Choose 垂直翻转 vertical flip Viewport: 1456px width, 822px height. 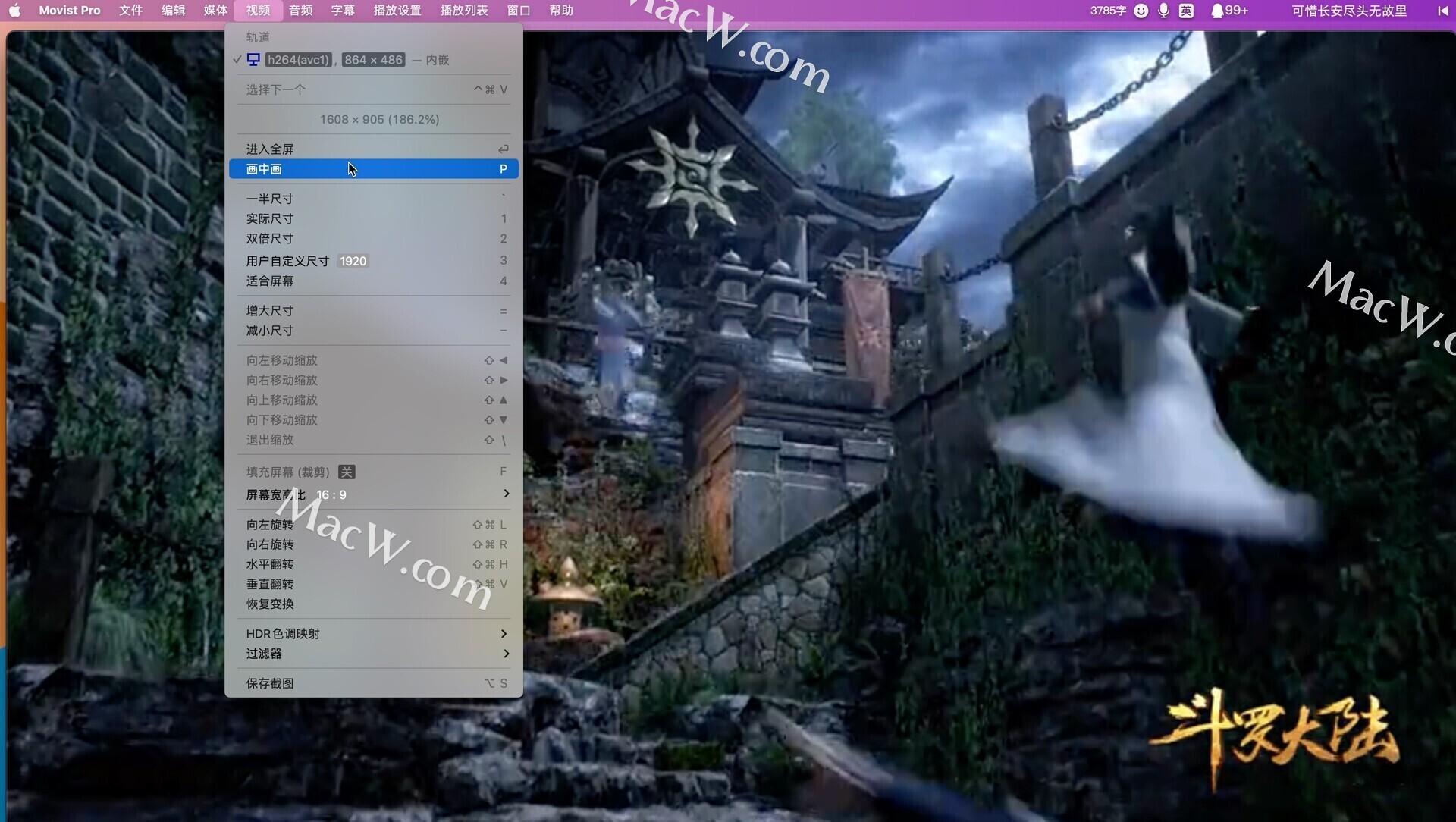click(x=374, y=584)
